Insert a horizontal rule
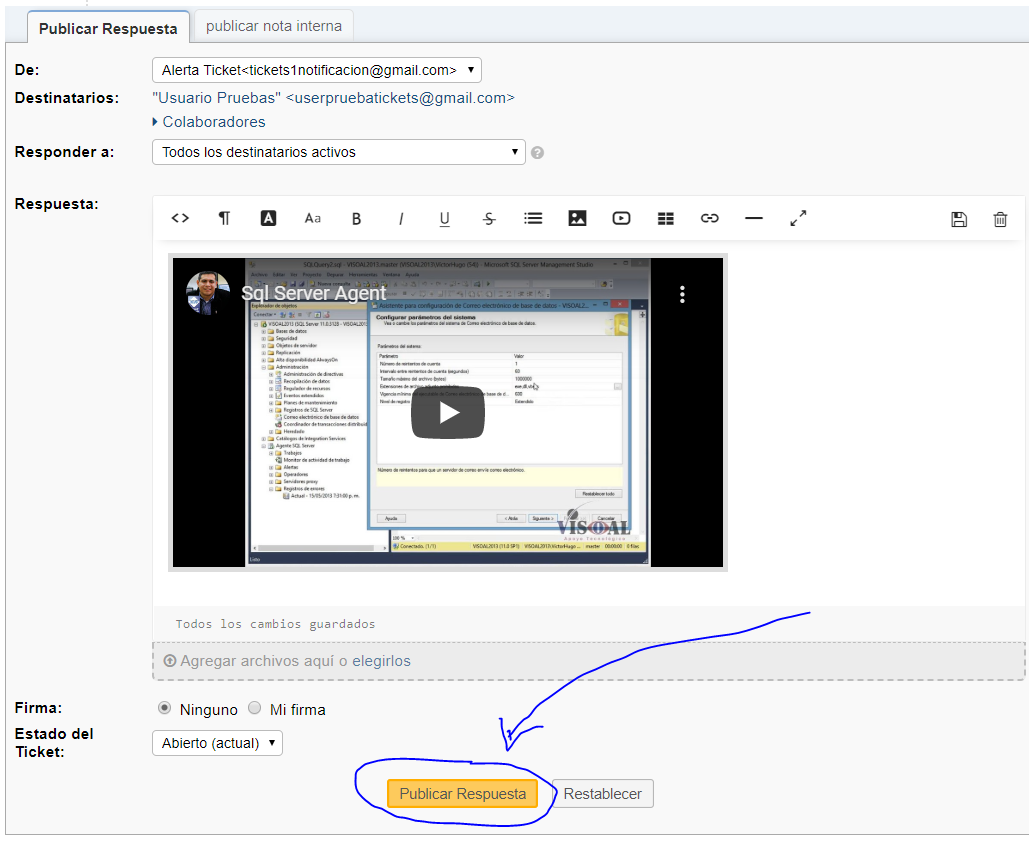This screenshot has width=1029, height=845. click(x=754, y=218)
